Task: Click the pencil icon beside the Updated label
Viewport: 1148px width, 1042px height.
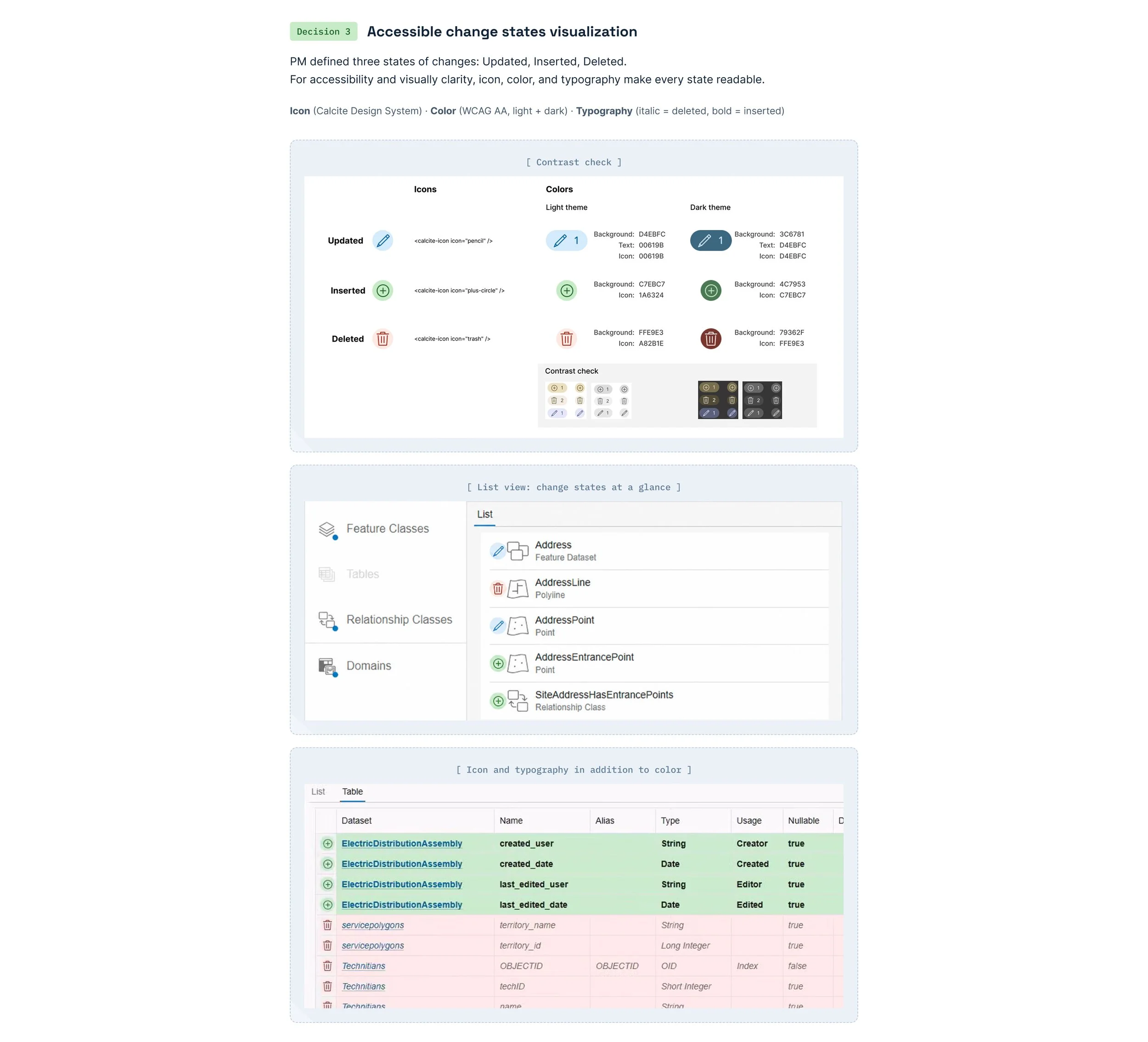Action: click(x=383, y=241)
